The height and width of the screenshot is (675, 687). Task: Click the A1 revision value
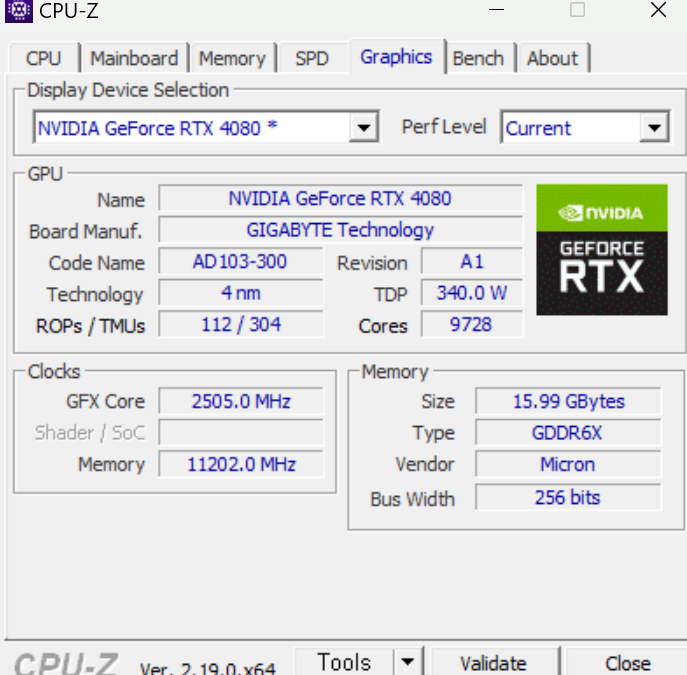coord(471,262)
